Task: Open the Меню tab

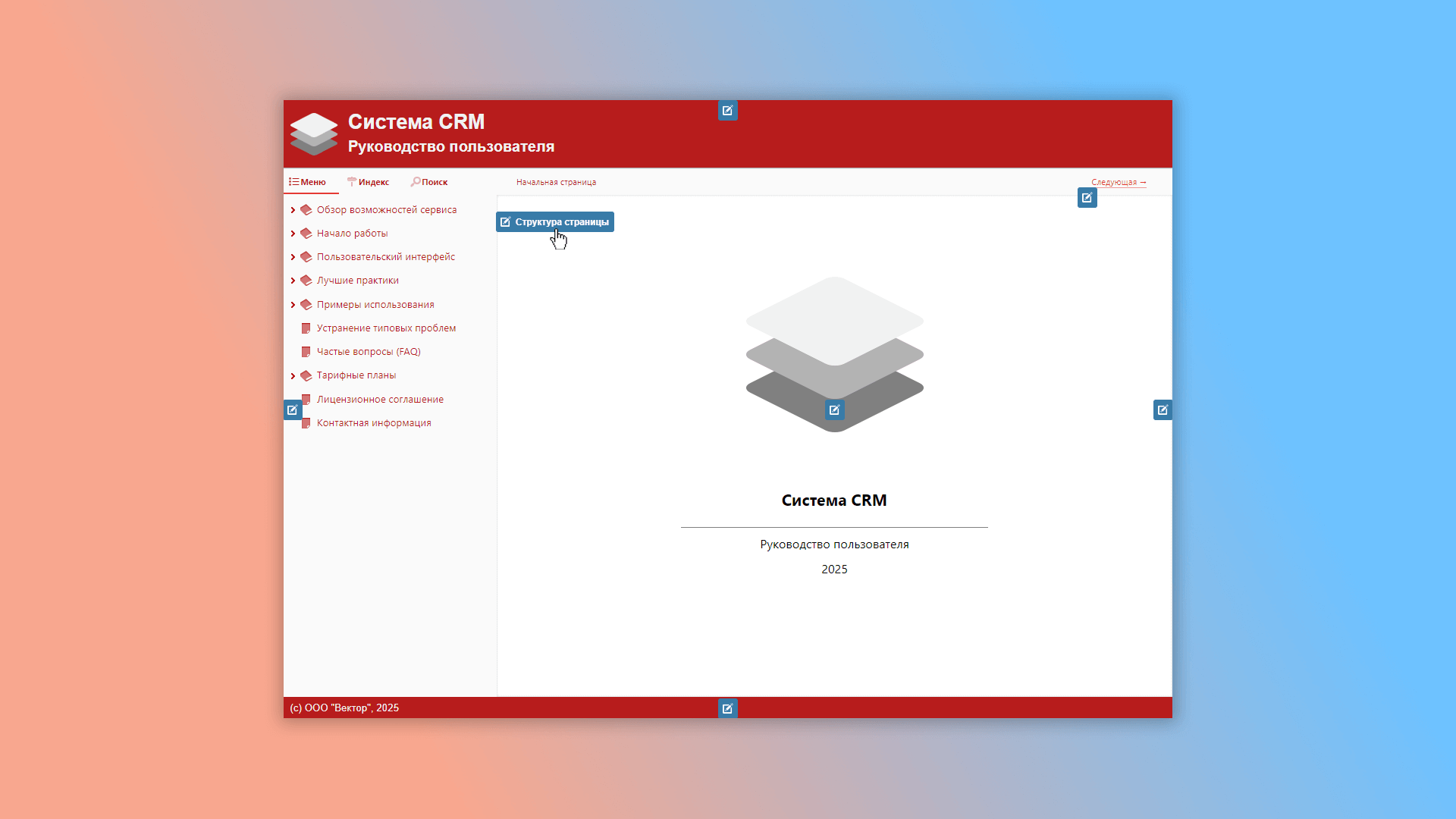Action: (x=308, y=182)
